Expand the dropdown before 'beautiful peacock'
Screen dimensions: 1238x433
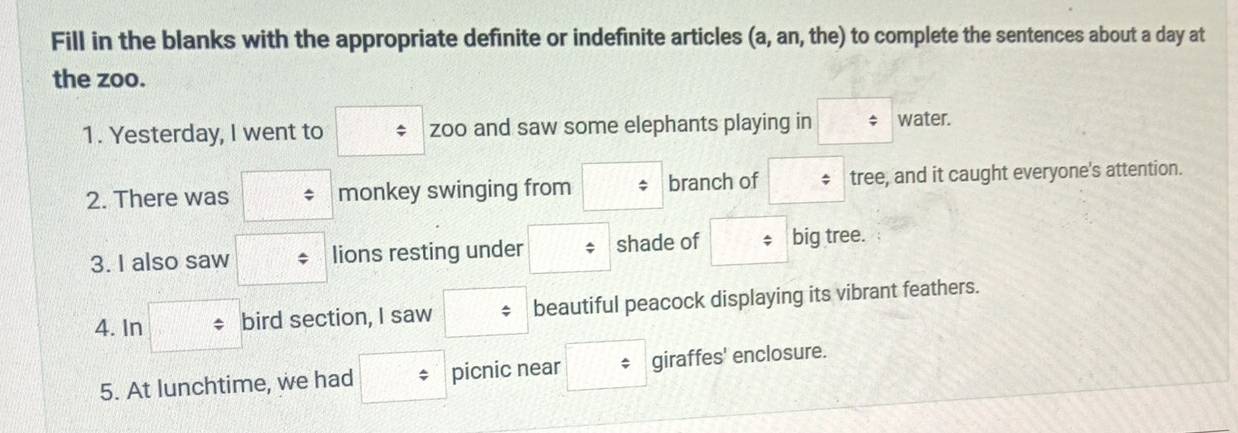485,311
